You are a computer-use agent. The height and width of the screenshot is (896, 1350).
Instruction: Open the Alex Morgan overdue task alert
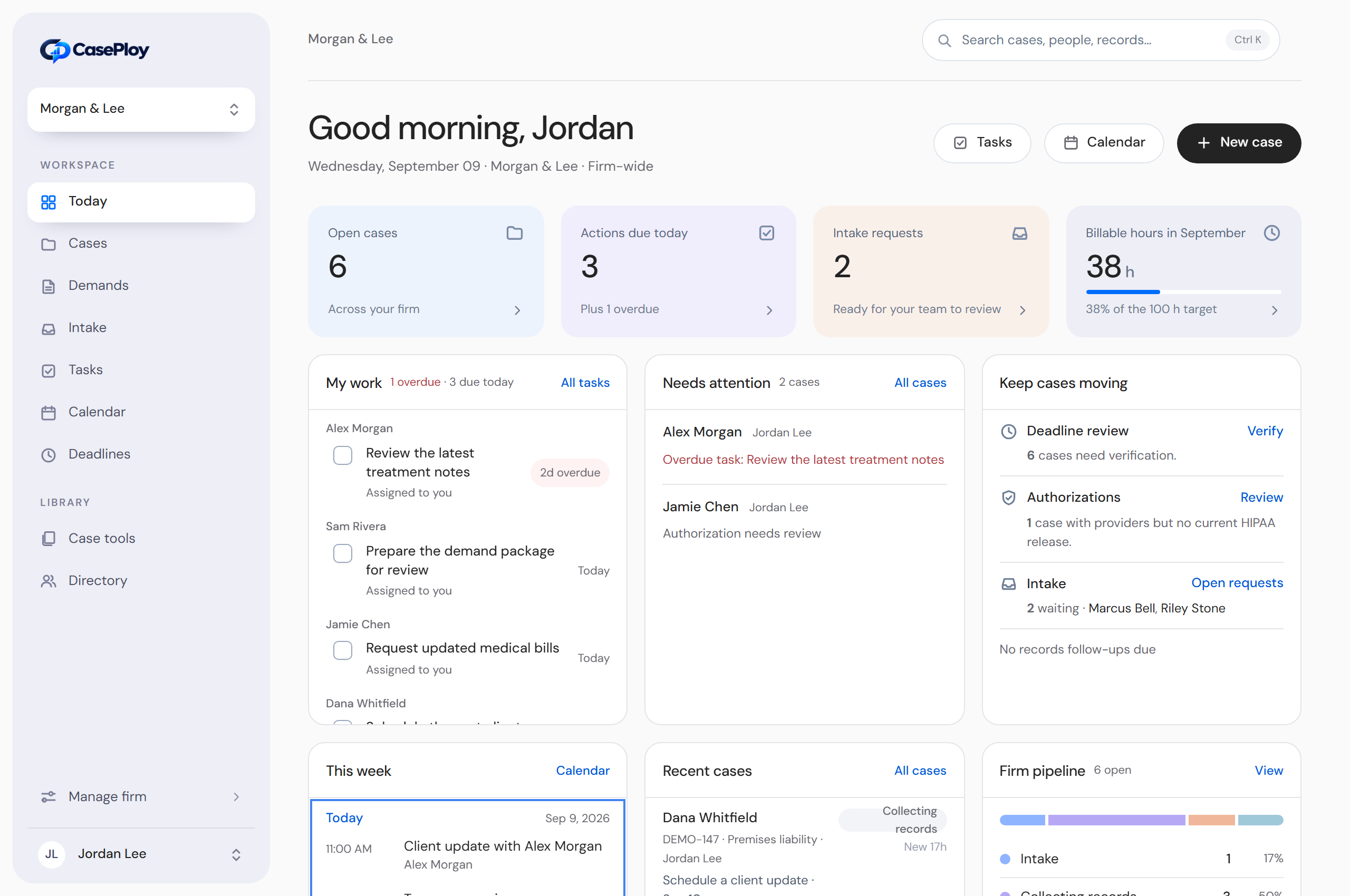(803, 460)
